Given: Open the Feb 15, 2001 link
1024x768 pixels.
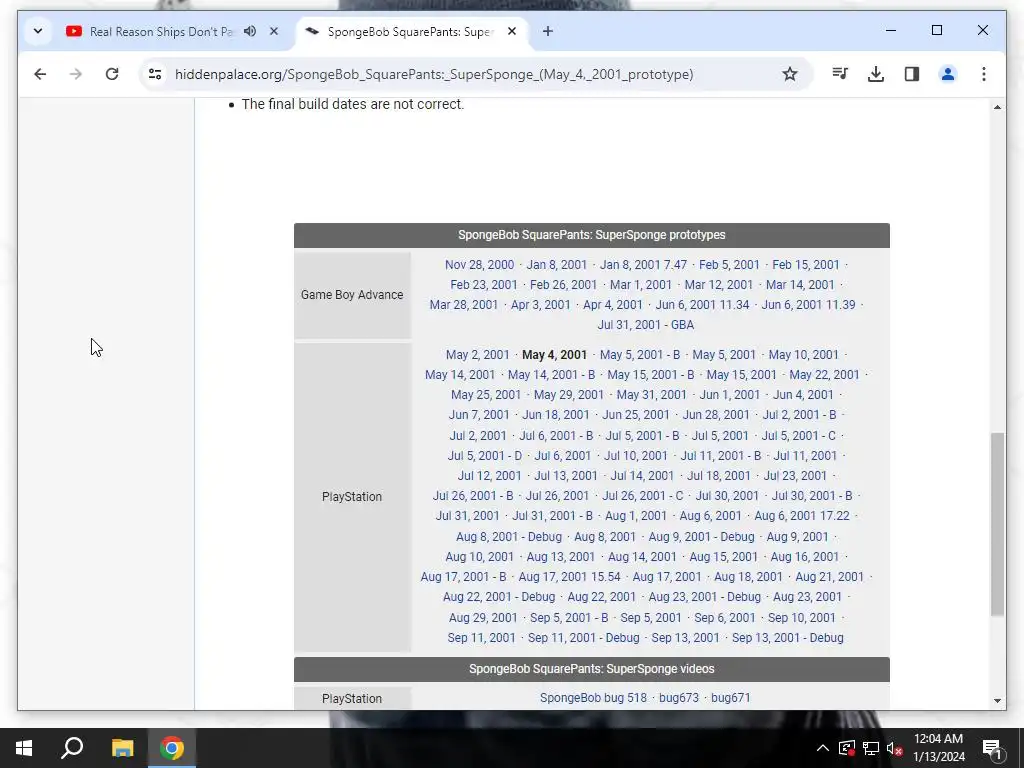Looking at the screenshot, I should click(x=805, y=264).
